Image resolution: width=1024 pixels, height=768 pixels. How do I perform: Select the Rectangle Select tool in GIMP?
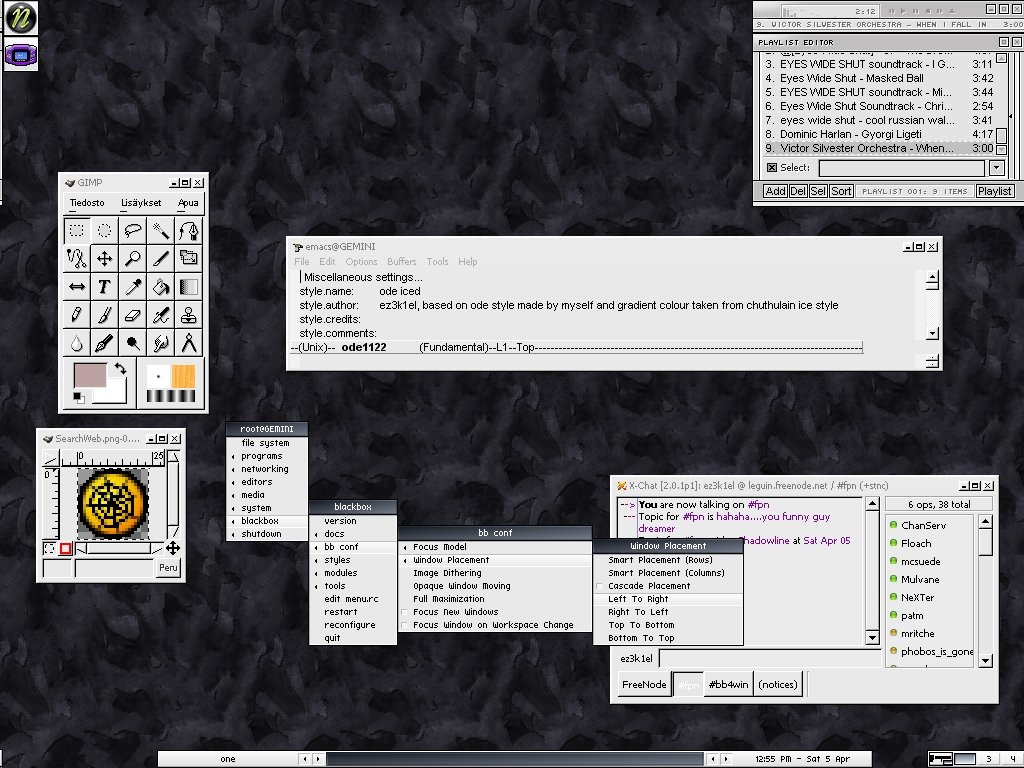[77, 231]
